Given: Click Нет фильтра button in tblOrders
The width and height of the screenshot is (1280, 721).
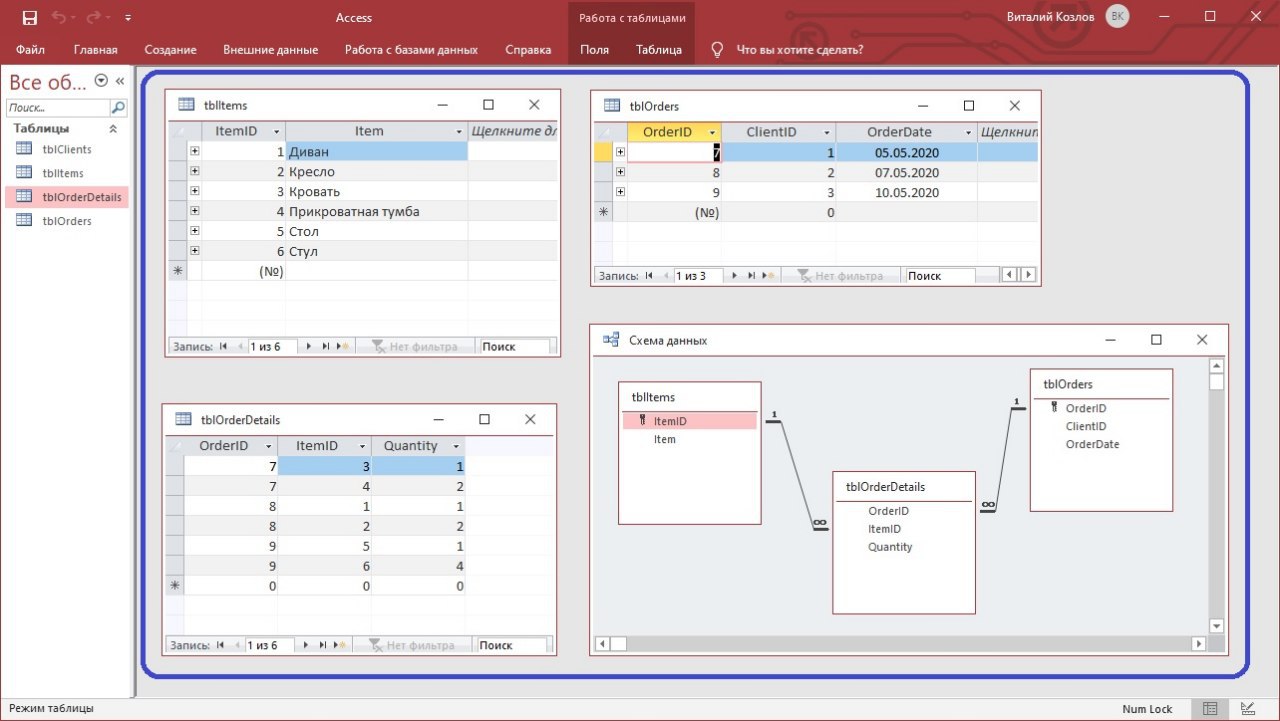Looking at the screenshot, I should 840,275.
